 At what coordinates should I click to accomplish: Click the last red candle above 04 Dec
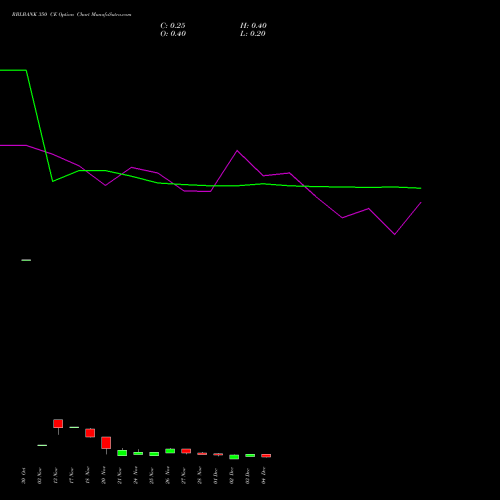coord(266,455)
